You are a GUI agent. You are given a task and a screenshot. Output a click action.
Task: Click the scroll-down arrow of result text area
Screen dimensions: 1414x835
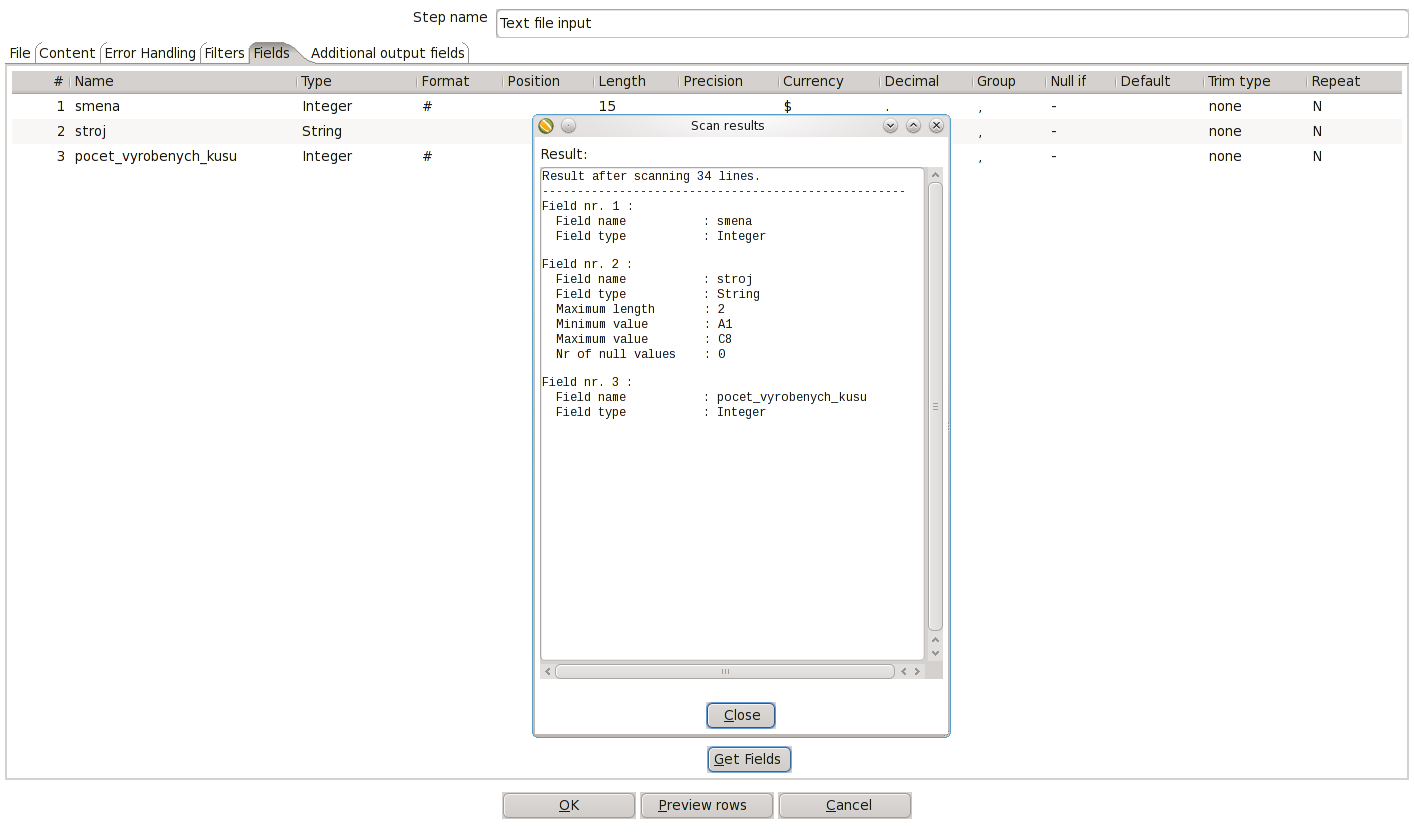tap(935, 653)
